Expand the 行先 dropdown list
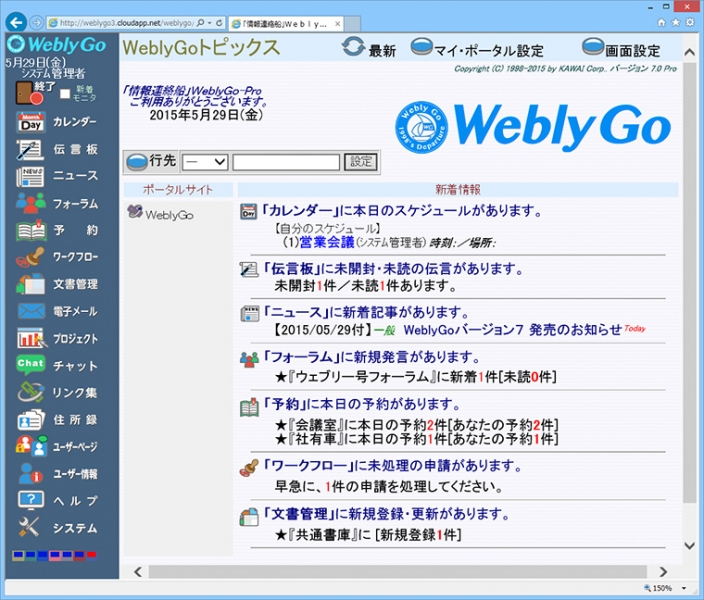The image size is (704, 600). (205, 162)
